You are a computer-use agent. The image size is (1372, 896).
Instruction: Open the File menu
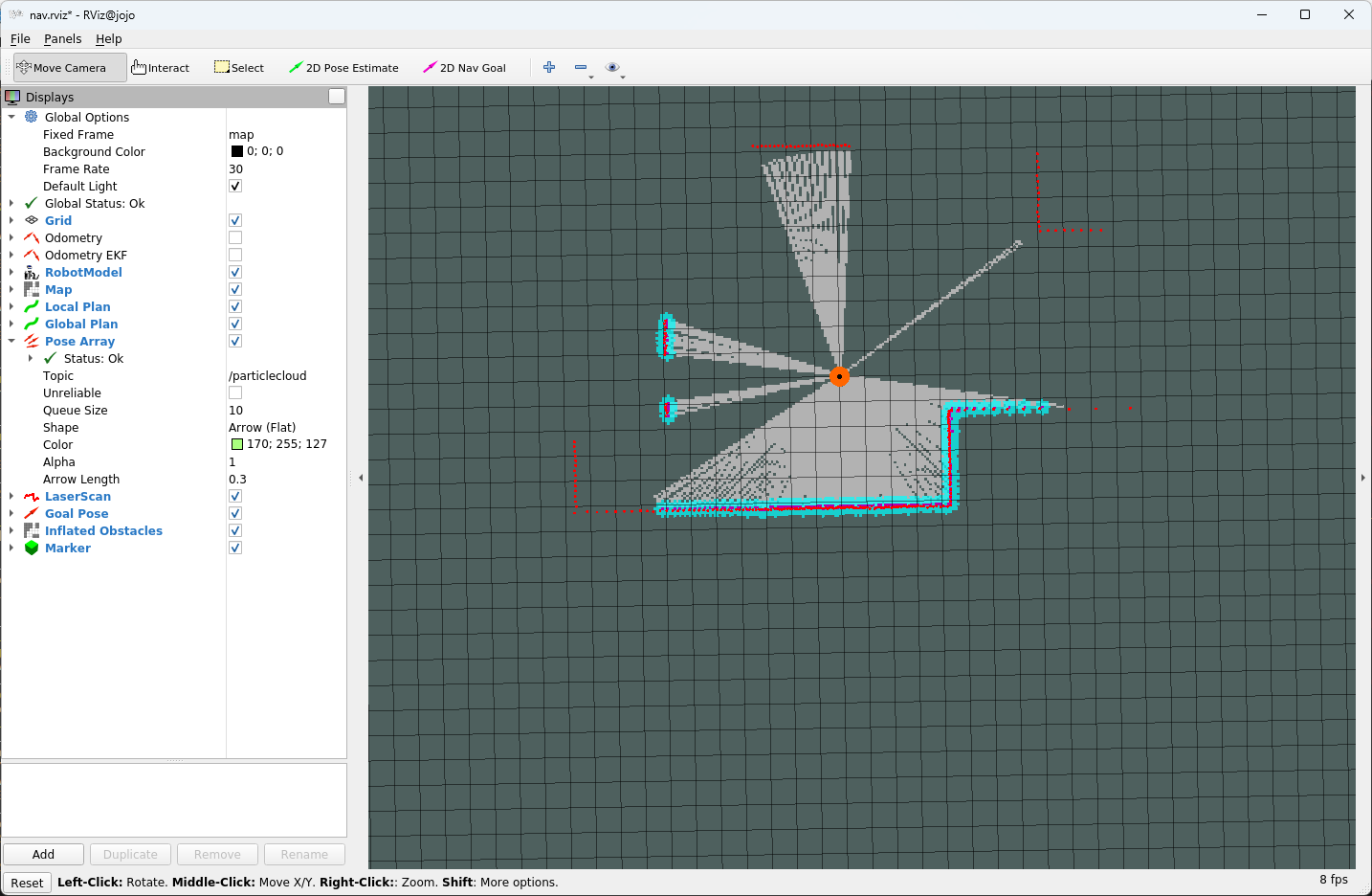20,39
